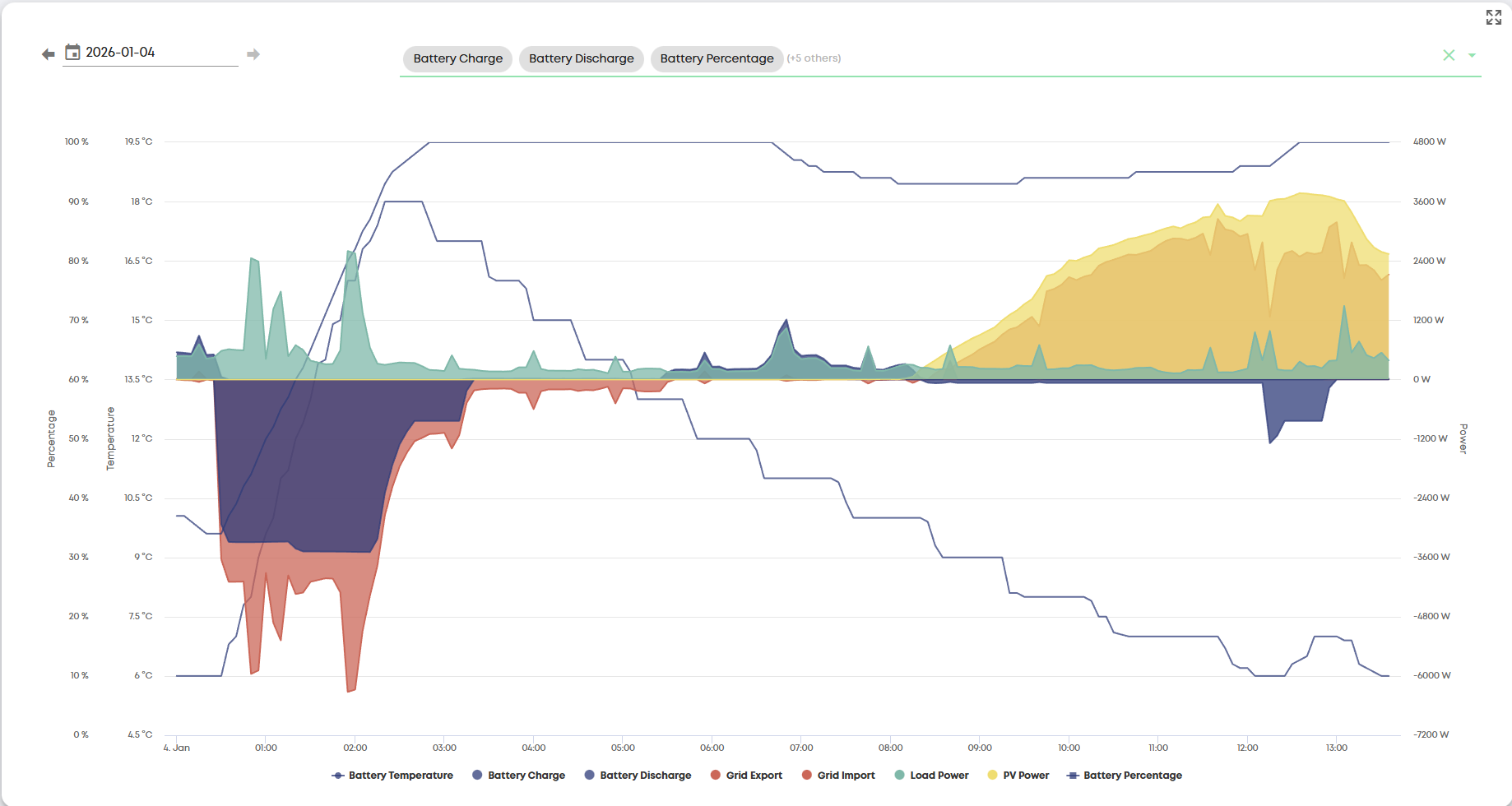Clear all selected series with the X
1512x806 pixels.
point(1449,55)
